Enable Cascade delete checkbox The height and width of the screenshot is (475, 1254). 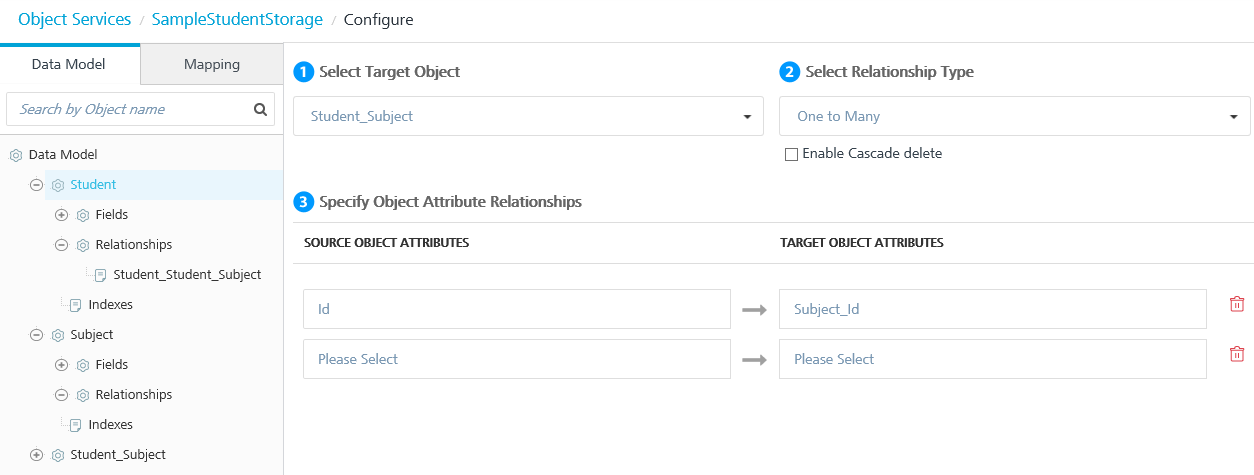[x=792, y=154]
